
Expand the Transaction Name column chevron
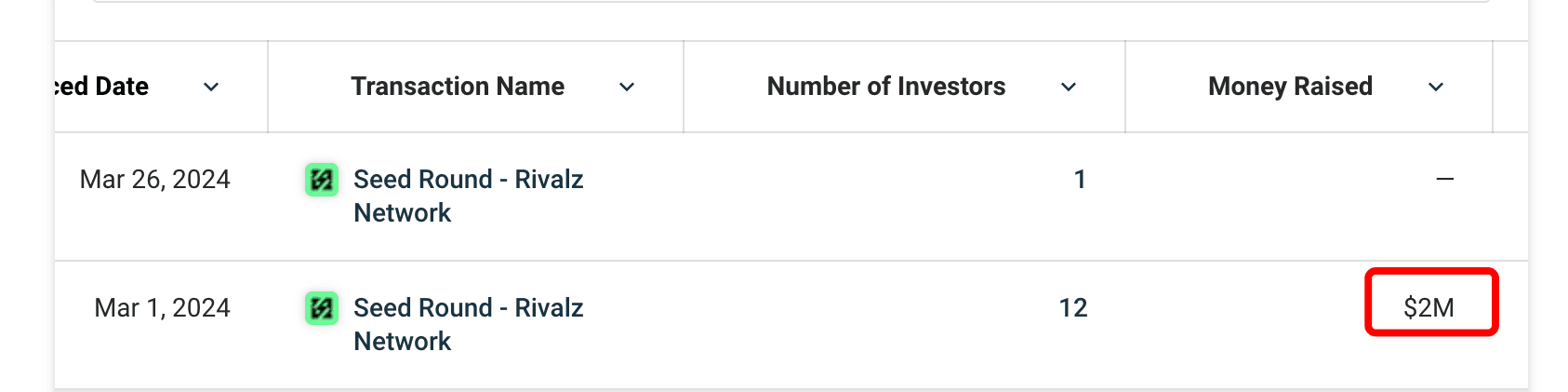coord(627,87)
